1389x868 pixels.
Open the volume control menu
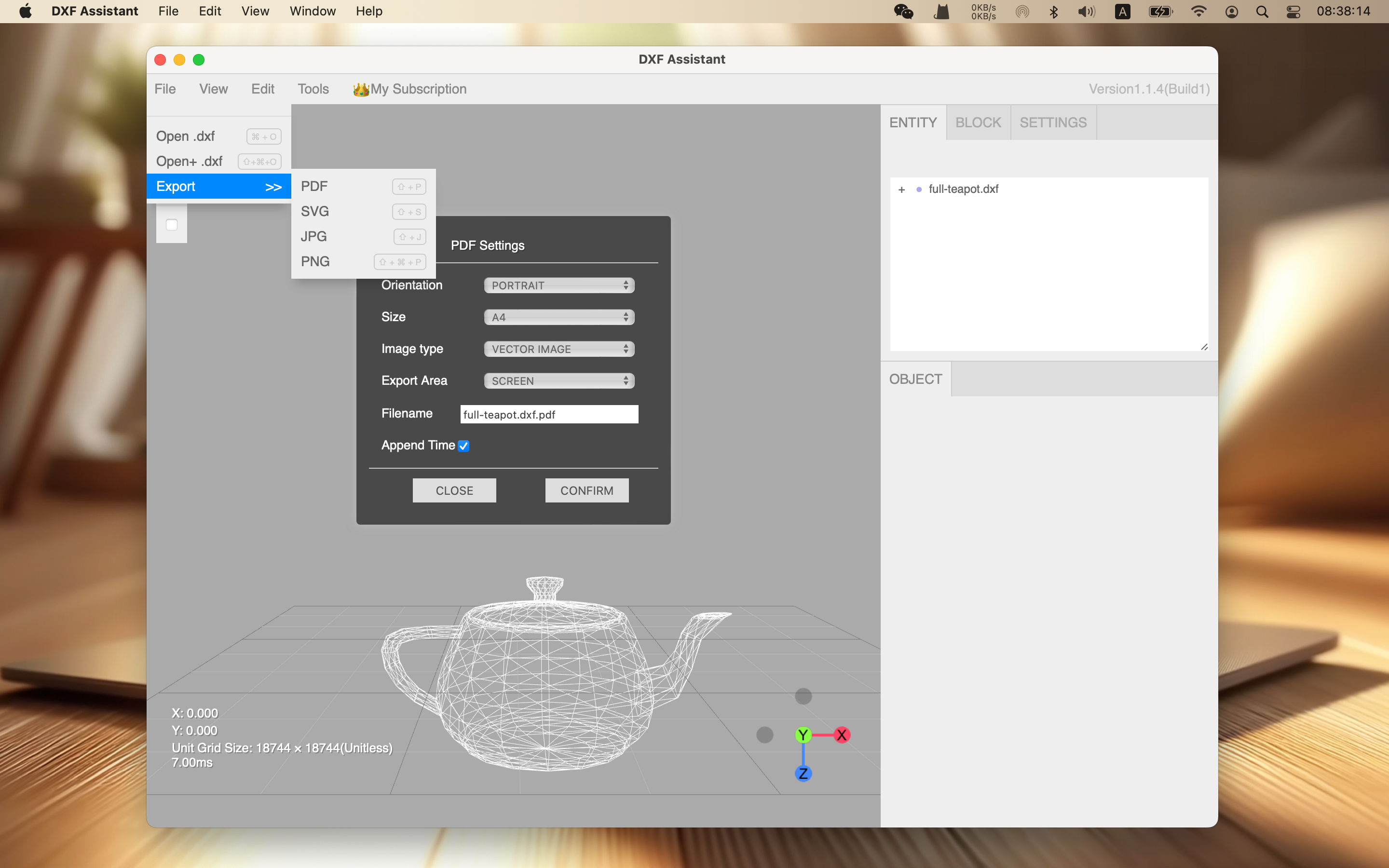1086,12
